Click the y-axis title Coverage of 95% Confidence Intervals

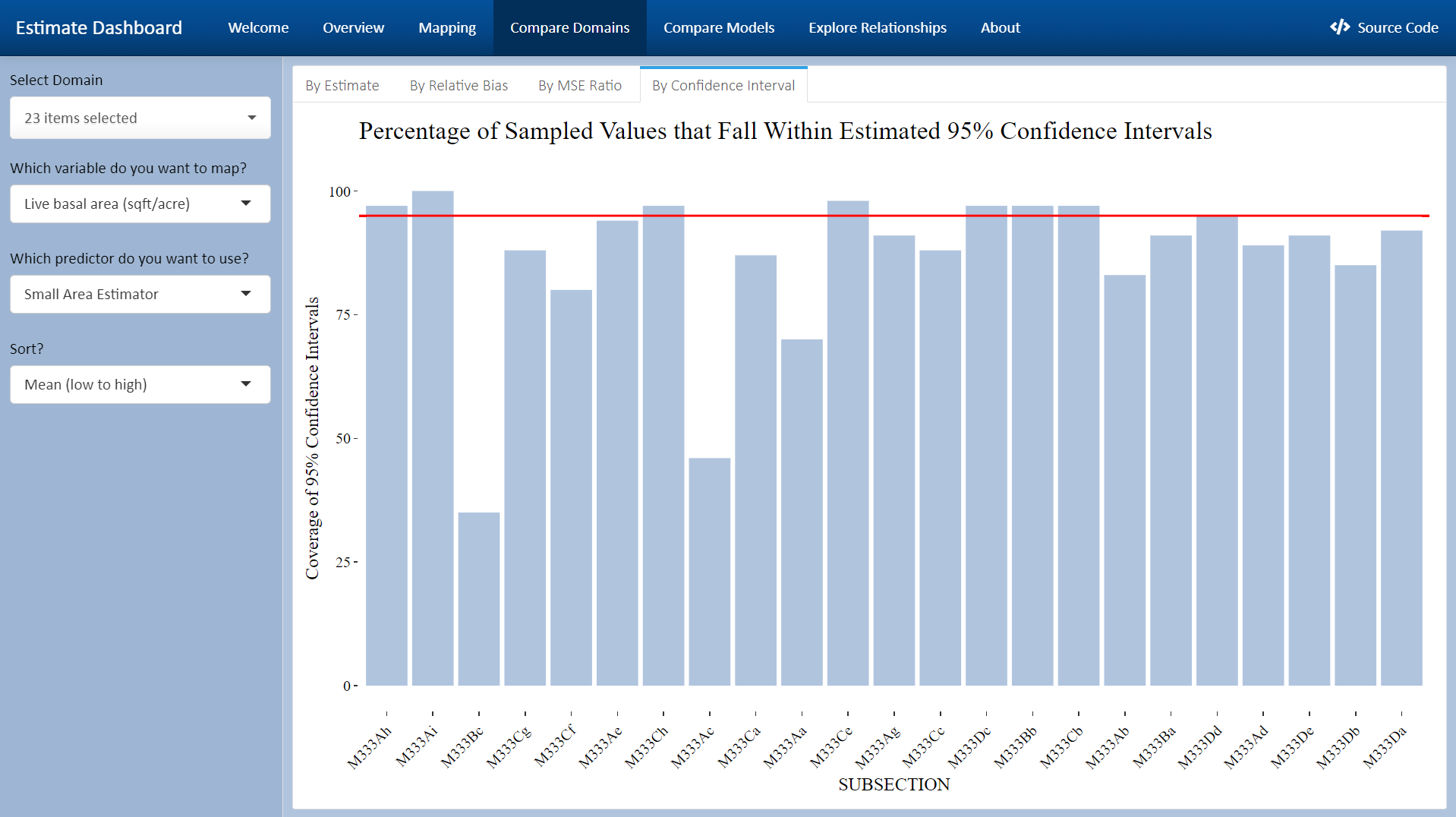coord(312,438)
